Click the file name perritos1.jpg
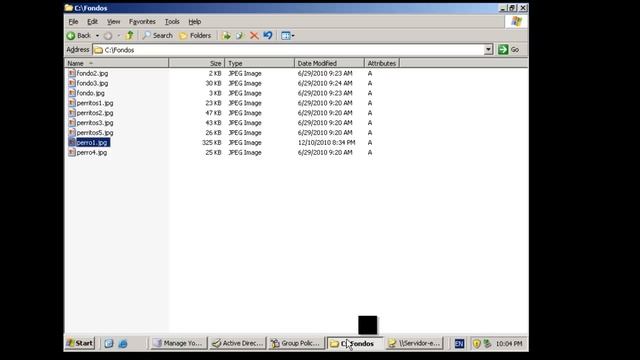This screenshot has width=640, height=360. tap(95, 103)
